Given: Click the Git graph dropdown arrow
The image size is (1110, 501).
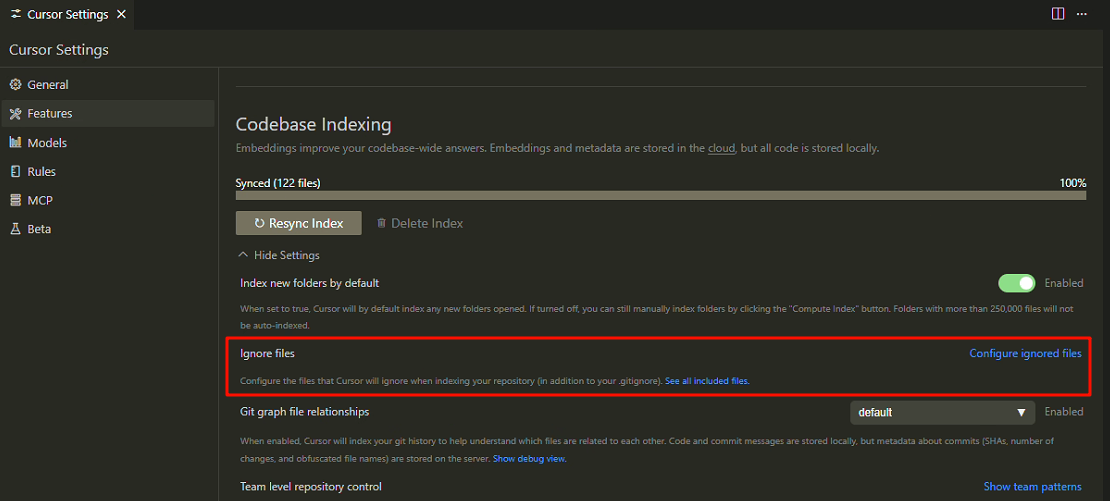Looking at the screenshot, I should pos(1021,413).
